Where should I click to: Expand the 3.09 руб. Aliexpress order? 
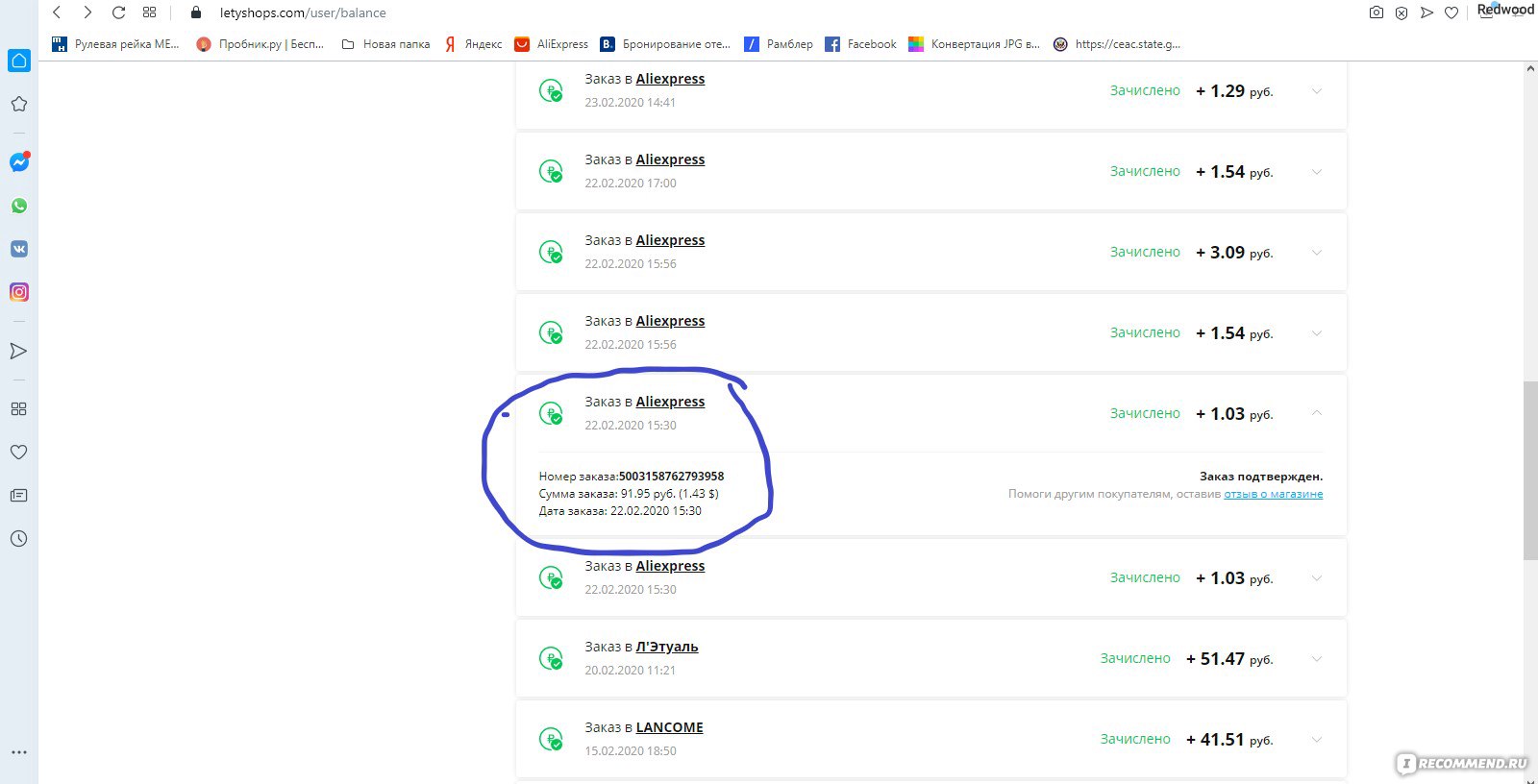click(x=1317, y=253)
